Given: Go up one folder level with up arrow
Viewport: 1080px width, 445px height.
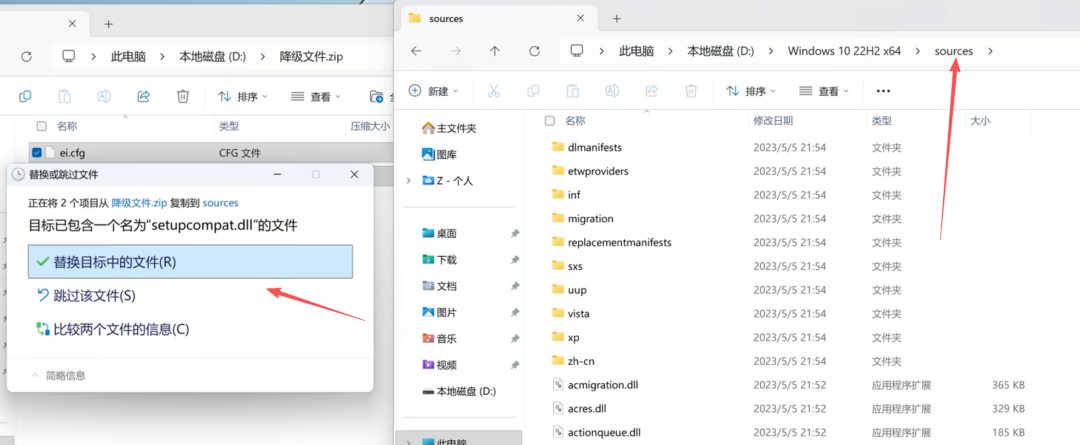Looking at the screenshot, I should point(494,51).
